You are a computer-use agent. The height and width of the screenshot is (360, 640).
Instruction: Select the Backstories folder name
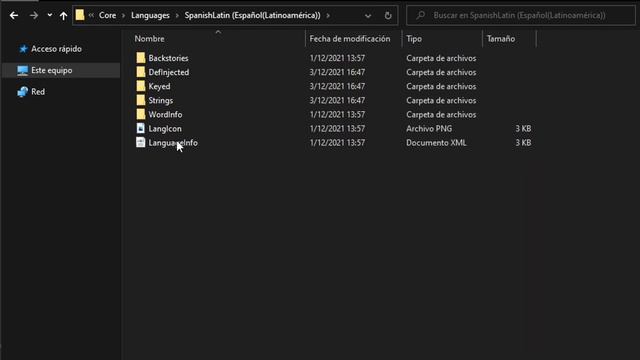168,58
